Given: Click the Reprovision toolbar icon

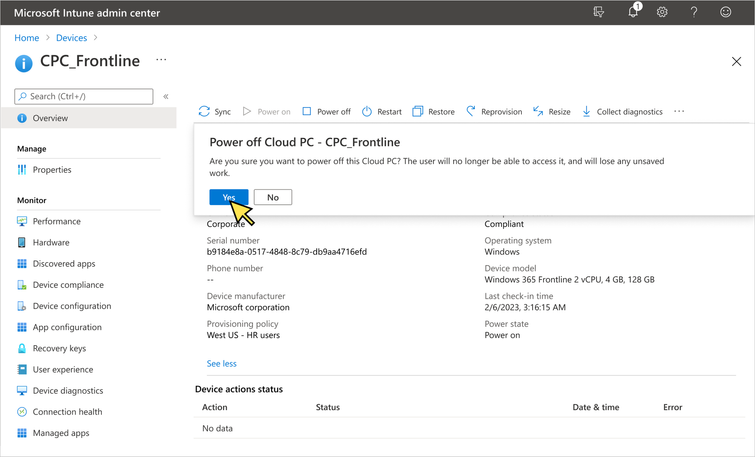Looking at the screenshot, I should click(x=471, y=111).
